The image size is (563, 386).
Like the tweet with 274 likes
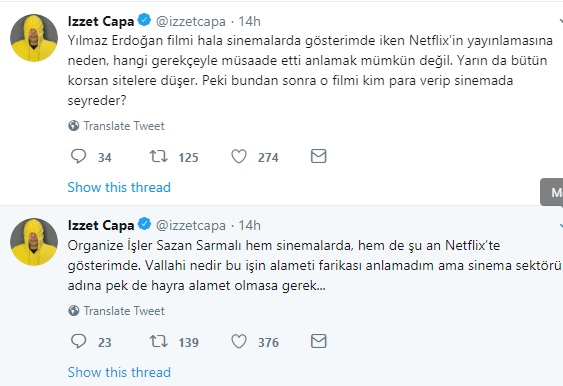pos(239,156)
